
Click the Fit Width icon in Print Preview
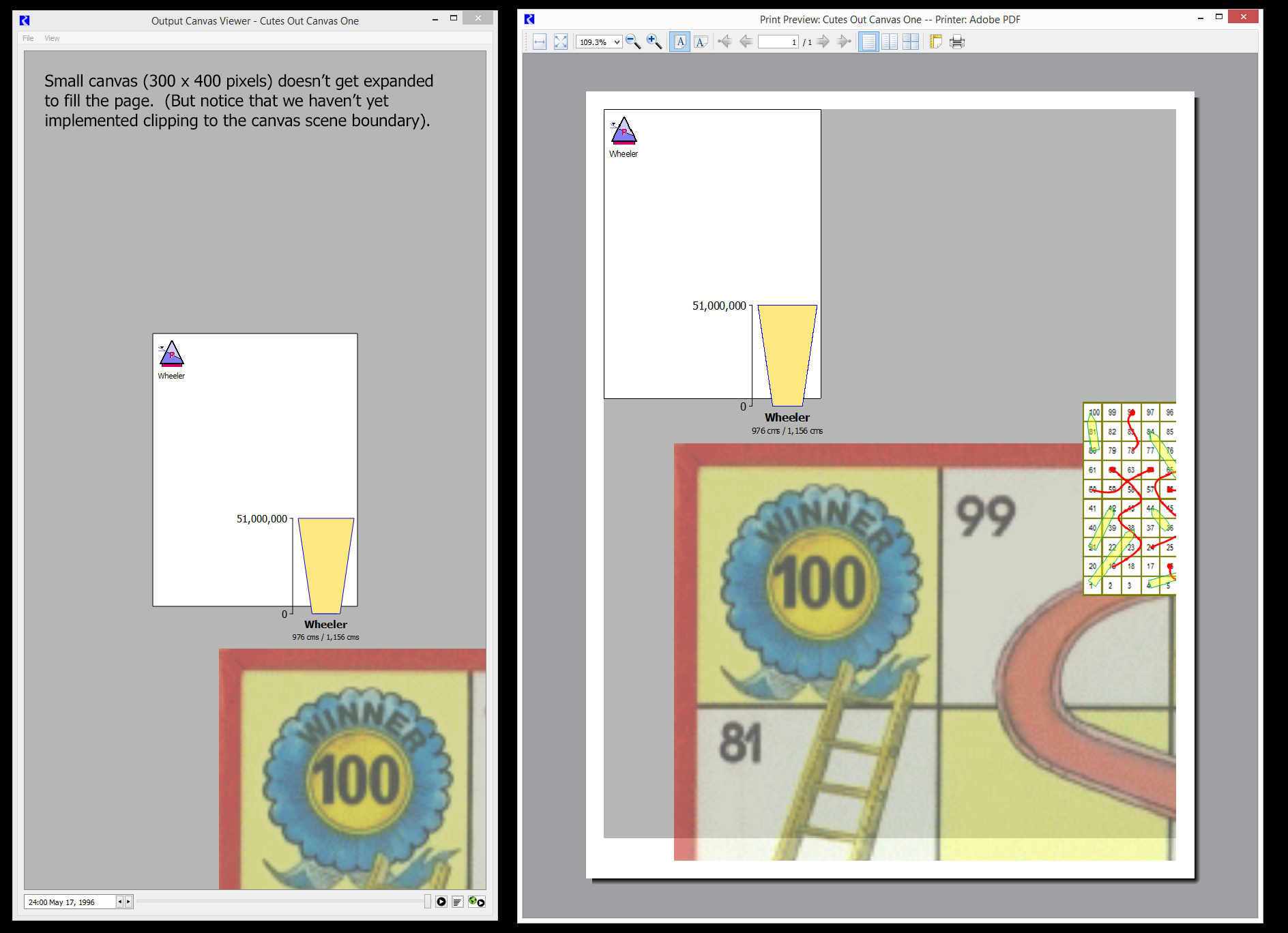pyautogui.click(x=540, y=42)
